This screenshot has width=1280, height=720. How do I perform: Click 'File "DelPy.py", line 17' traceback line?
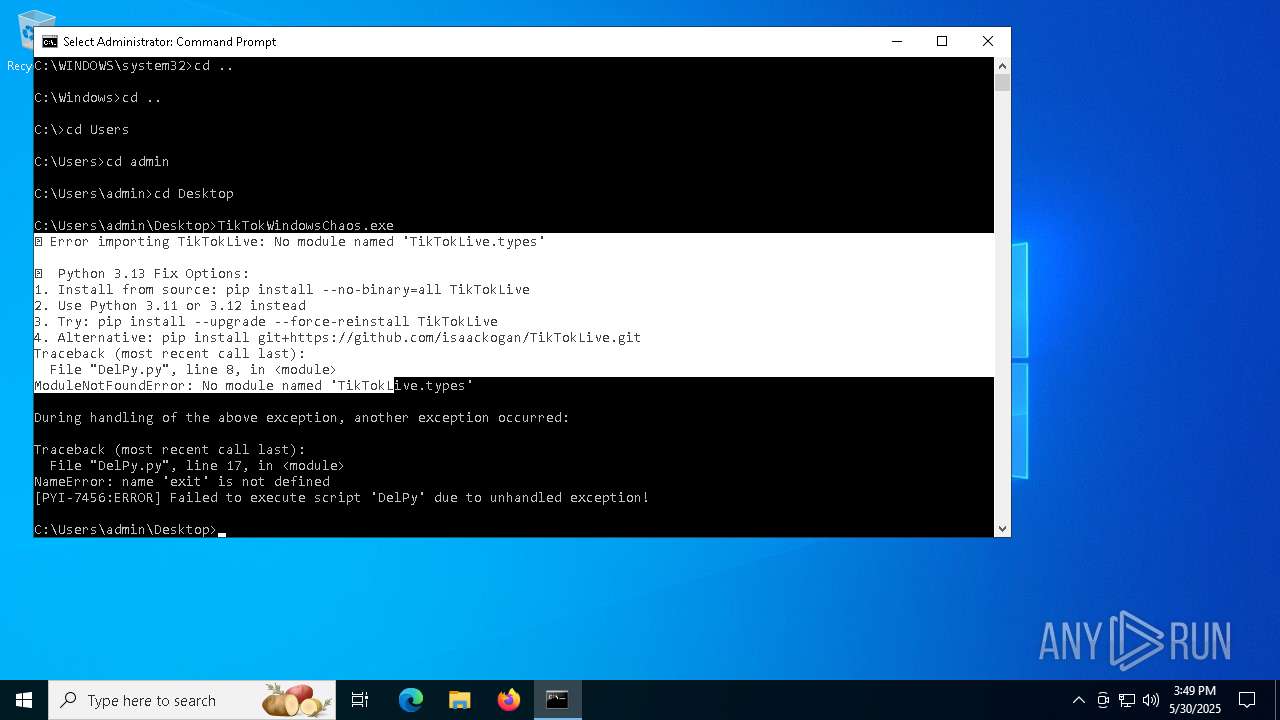point(197,465)
